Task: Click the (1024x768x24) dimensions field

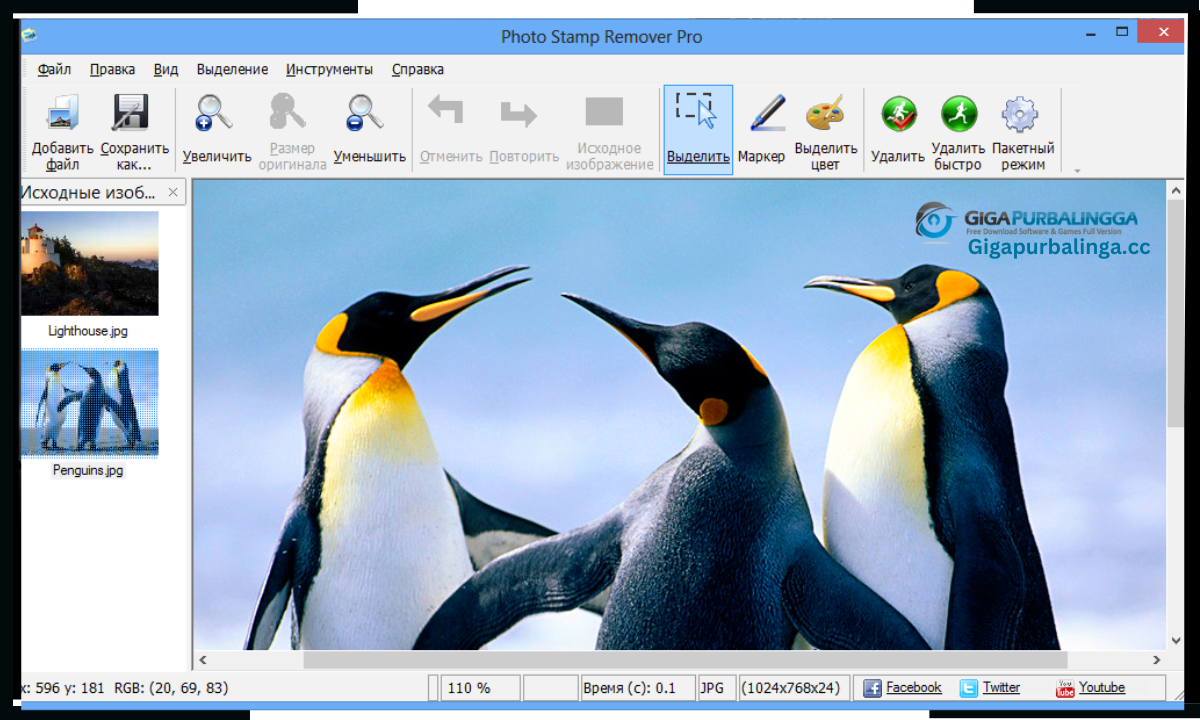Action: 794,688
